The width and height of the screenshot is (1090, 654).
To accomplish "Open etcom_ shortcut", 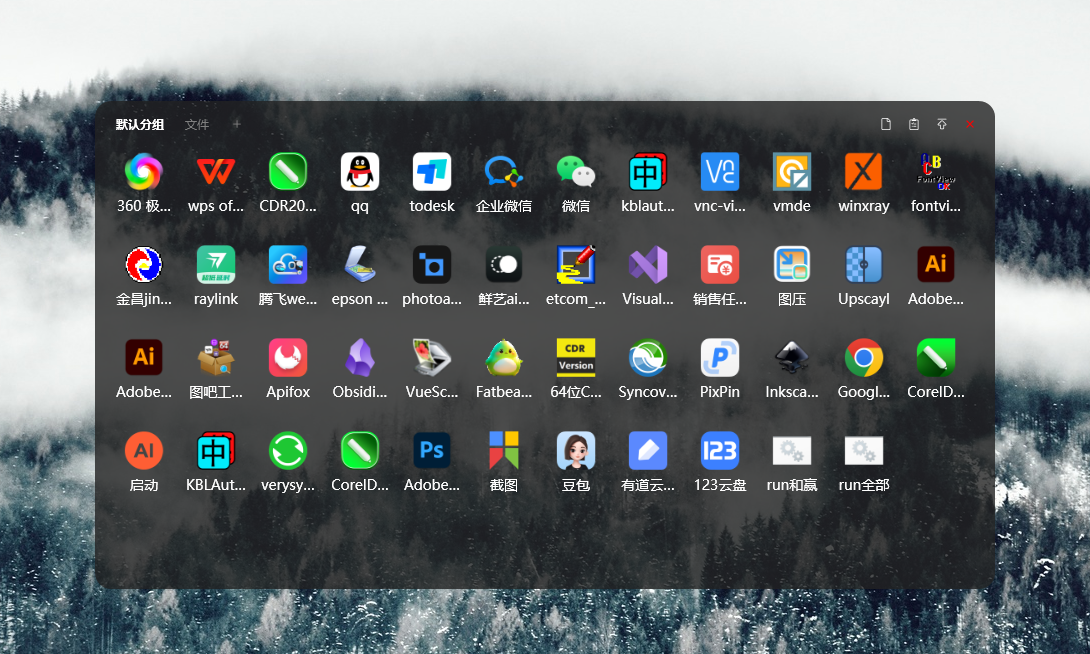I will (x=576, y=265).
